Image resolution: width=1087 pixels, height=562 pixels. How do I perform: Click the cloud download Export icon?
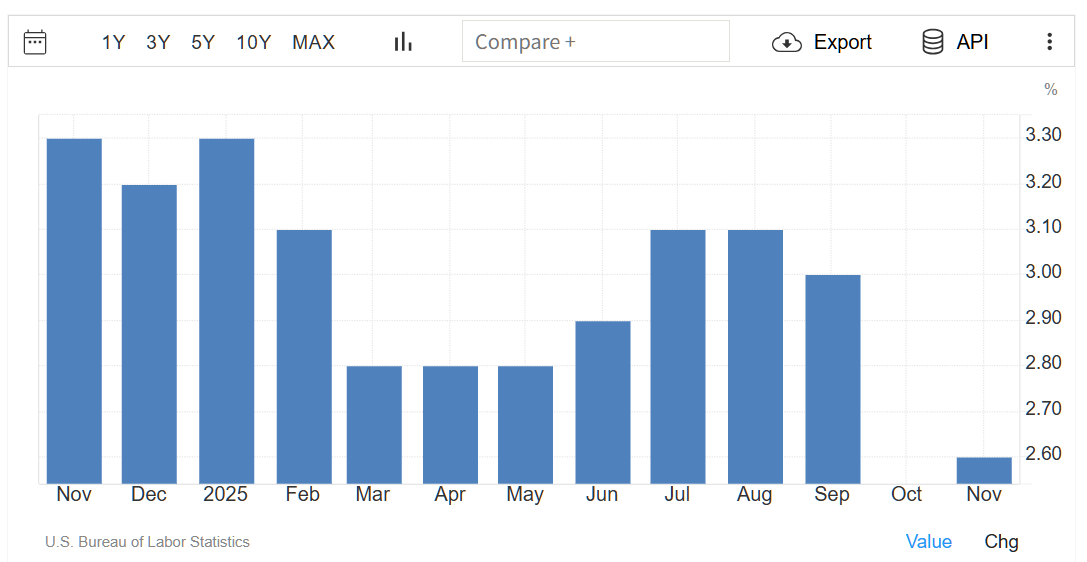787,42
